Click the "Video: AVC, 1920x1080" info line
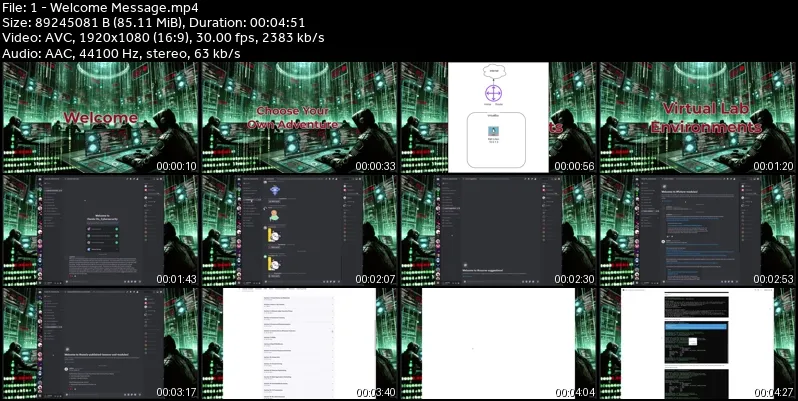The height and width of the screenshot is (401, 798). [163, 38]
